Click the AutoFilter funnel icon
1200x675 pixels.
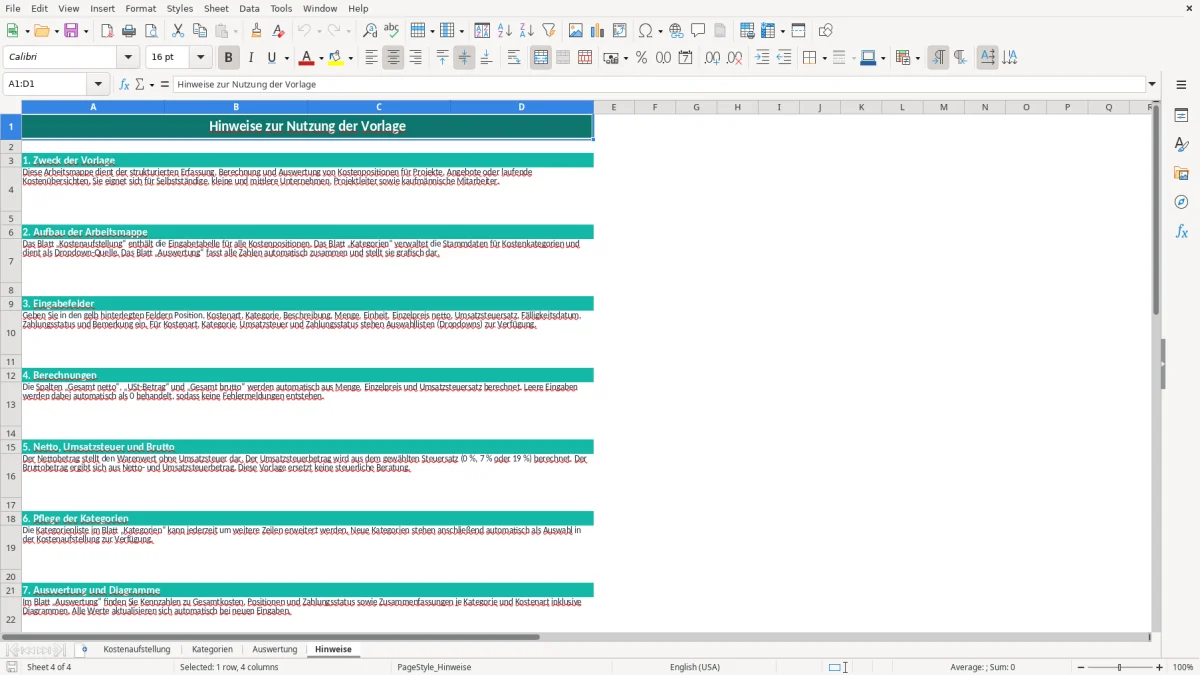549,31
